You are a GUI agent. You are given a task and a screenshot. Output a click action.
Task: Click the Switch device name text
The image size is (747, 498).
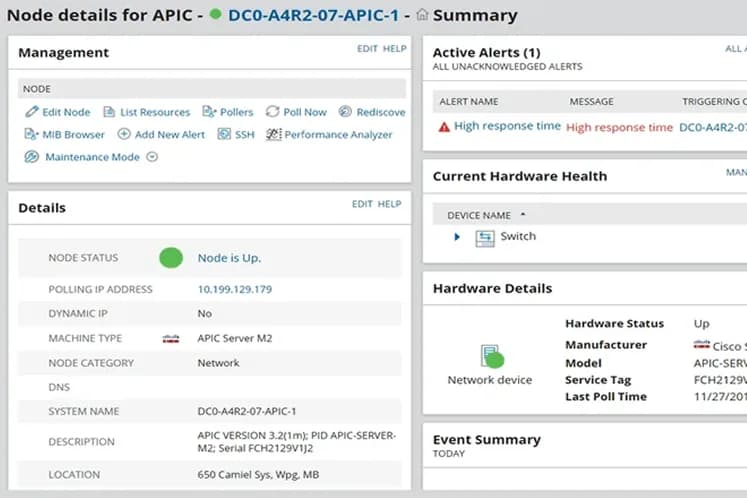coord(518,236)
